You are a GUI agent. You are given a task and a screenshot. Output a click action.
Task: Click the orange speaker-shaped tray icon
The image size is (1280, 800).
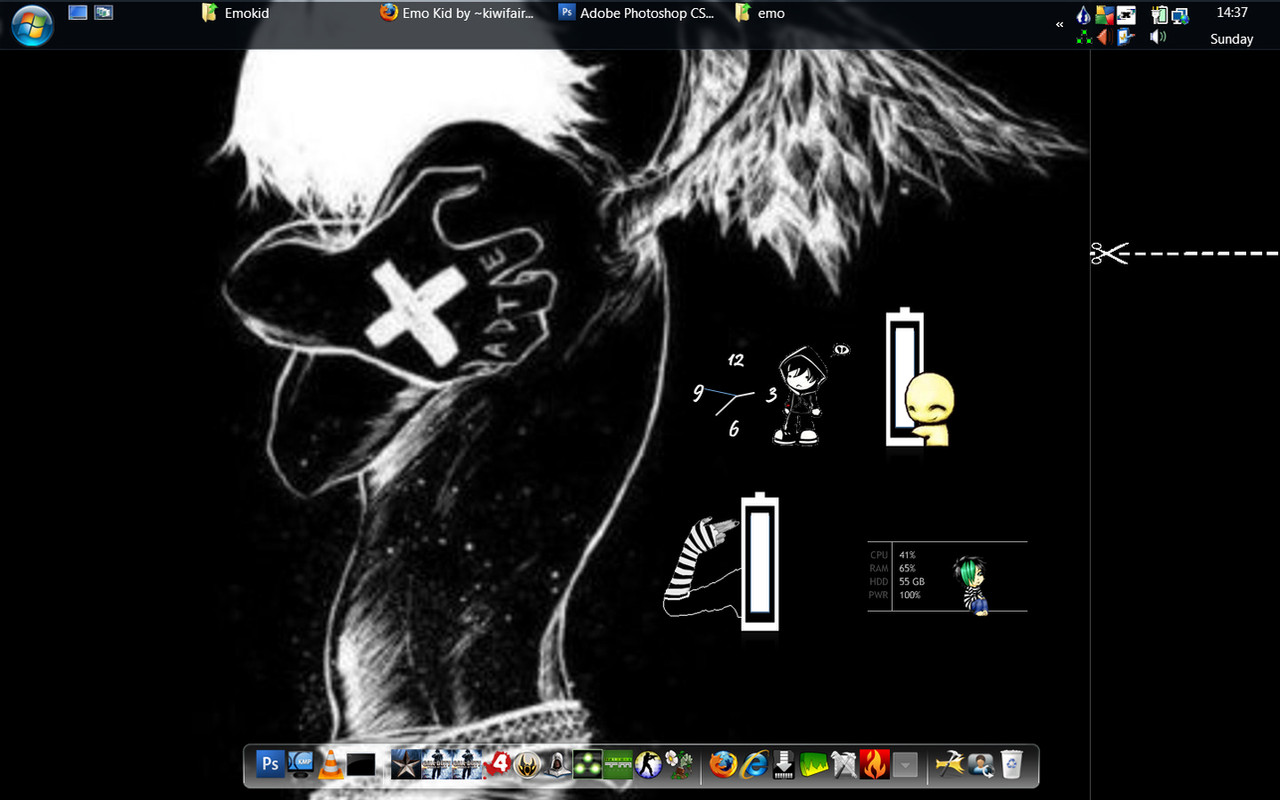[1105, 37]
